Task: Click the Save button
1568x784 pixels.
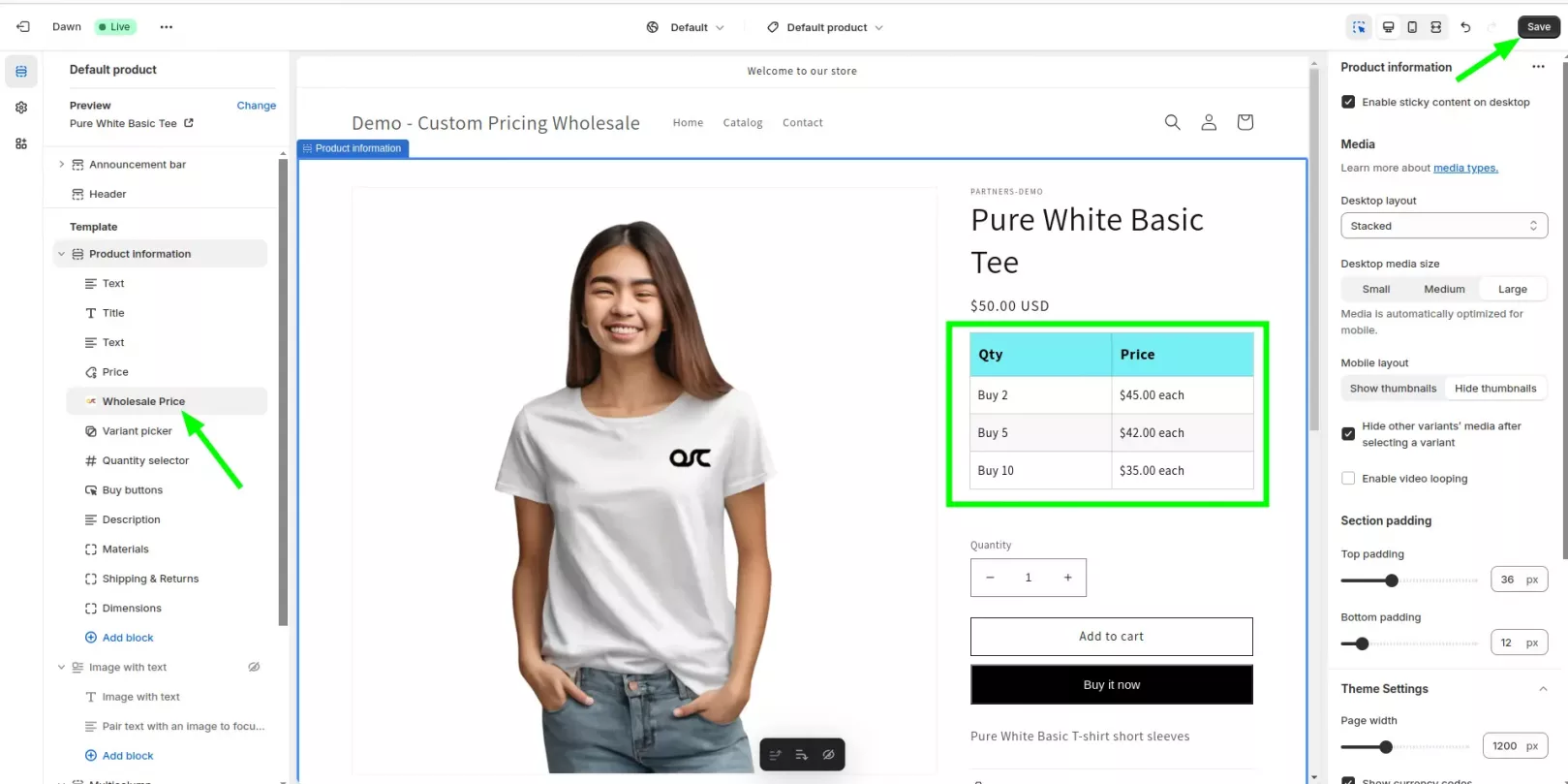Action: click(x=1538, y=27)
